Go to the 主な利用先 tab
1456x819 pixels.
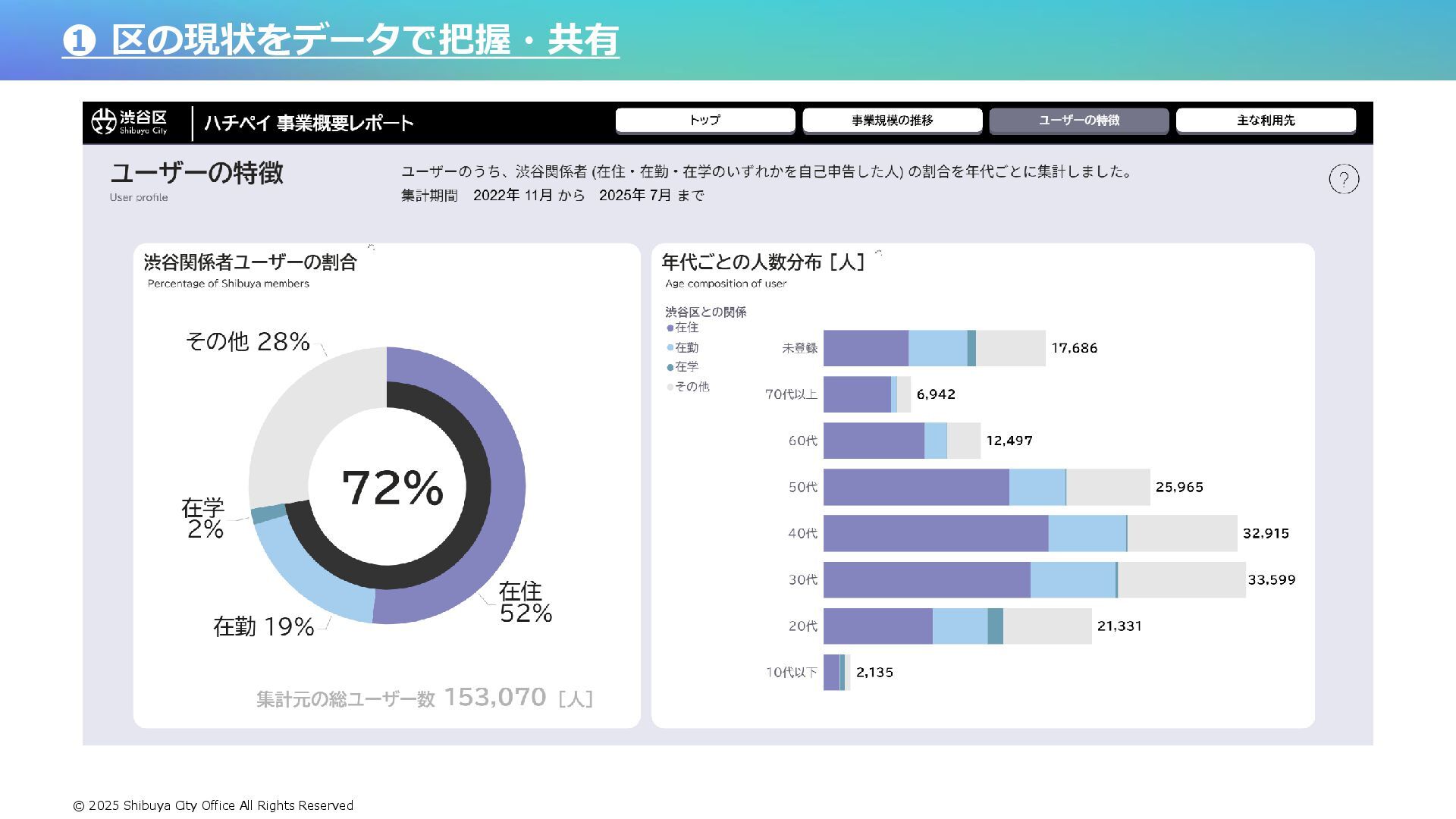pos(1266,120)
